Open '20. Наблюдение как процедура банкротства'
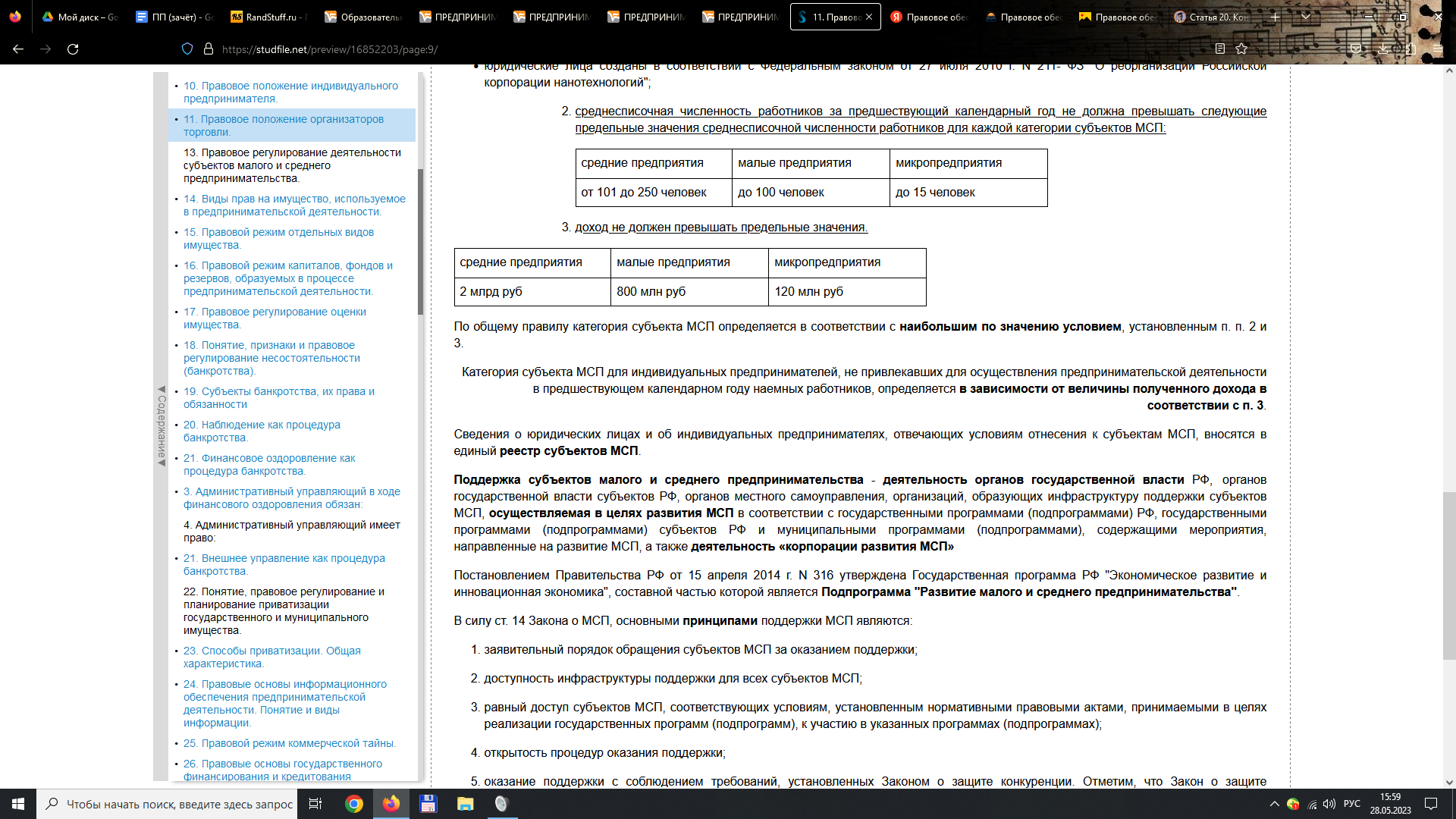1456x819 pixels. click(262, 431)
